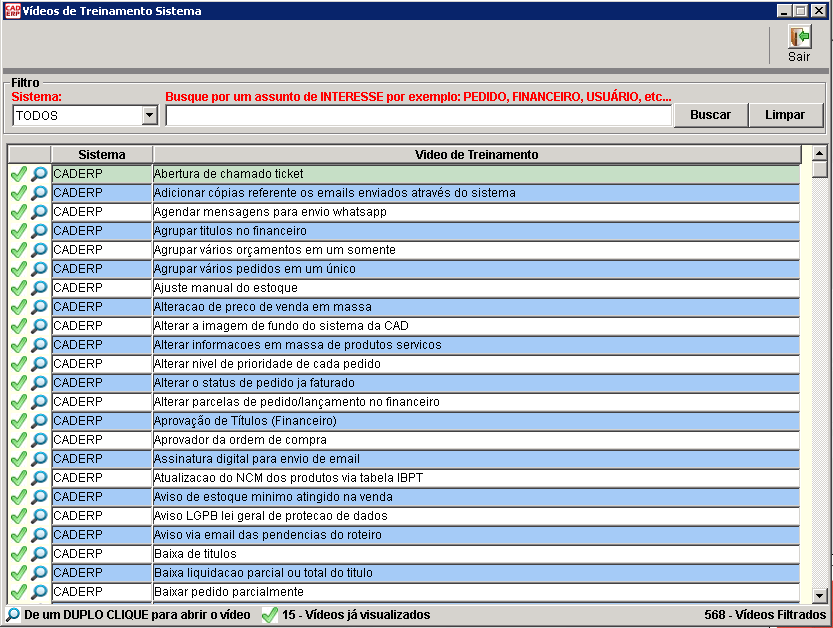
Task: Click magnifier for Assinatura digital para envio de email
Action: point(39,459)
